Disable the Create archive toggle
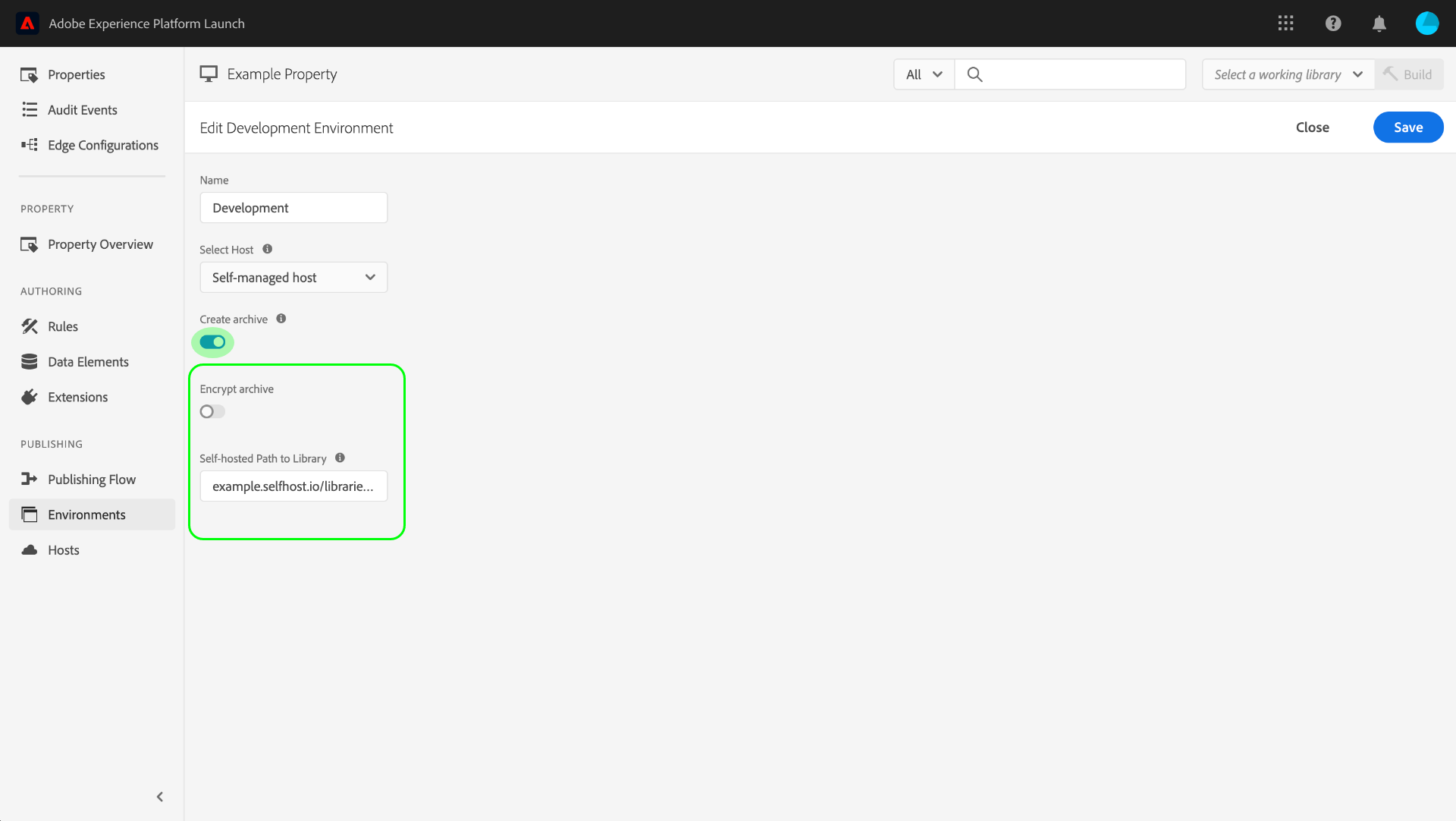Screen dimensions: 1456x821 click(212, 342)
